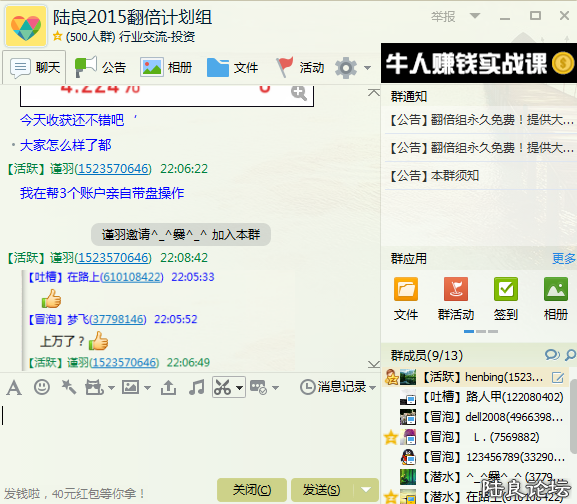577x504 pixels.
Task: Click the 40元红包 promo text
Action: click(74, 494)
